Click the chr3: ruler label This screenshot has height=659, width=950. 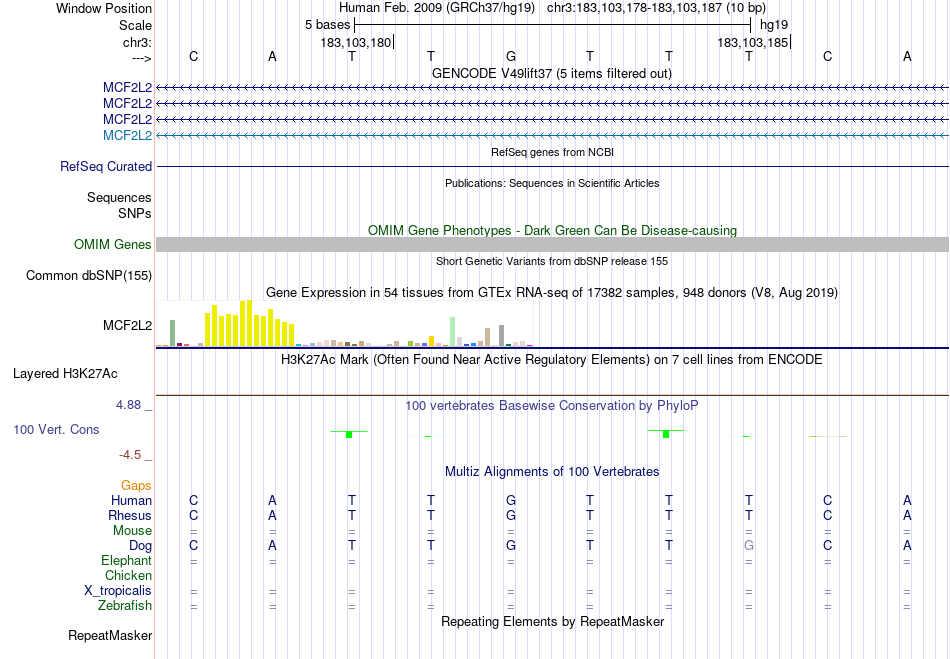pyautogui.click(x=137, y=42)
